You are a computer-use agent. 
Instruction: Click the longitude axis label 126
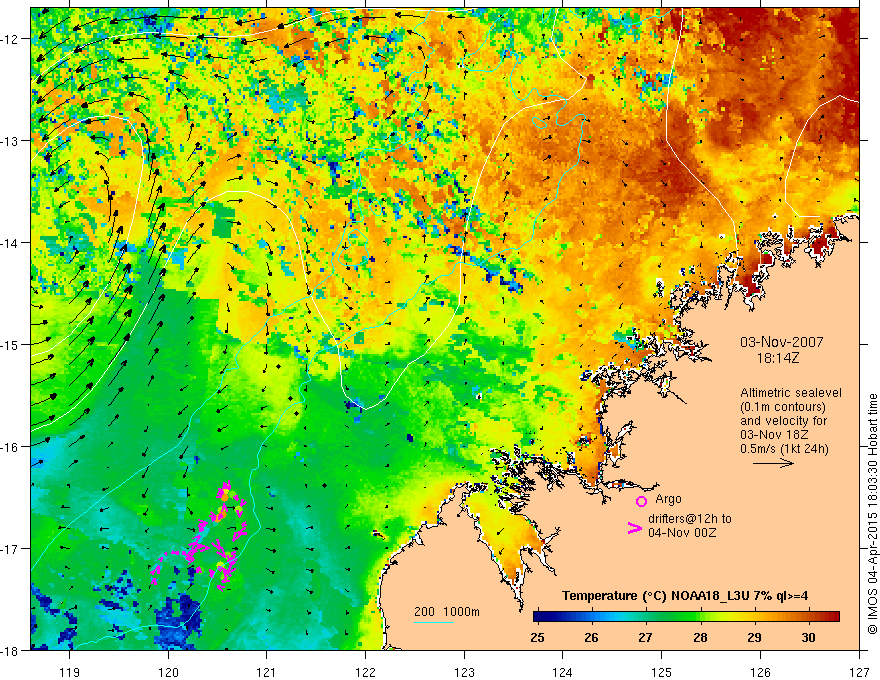[760, 672]
